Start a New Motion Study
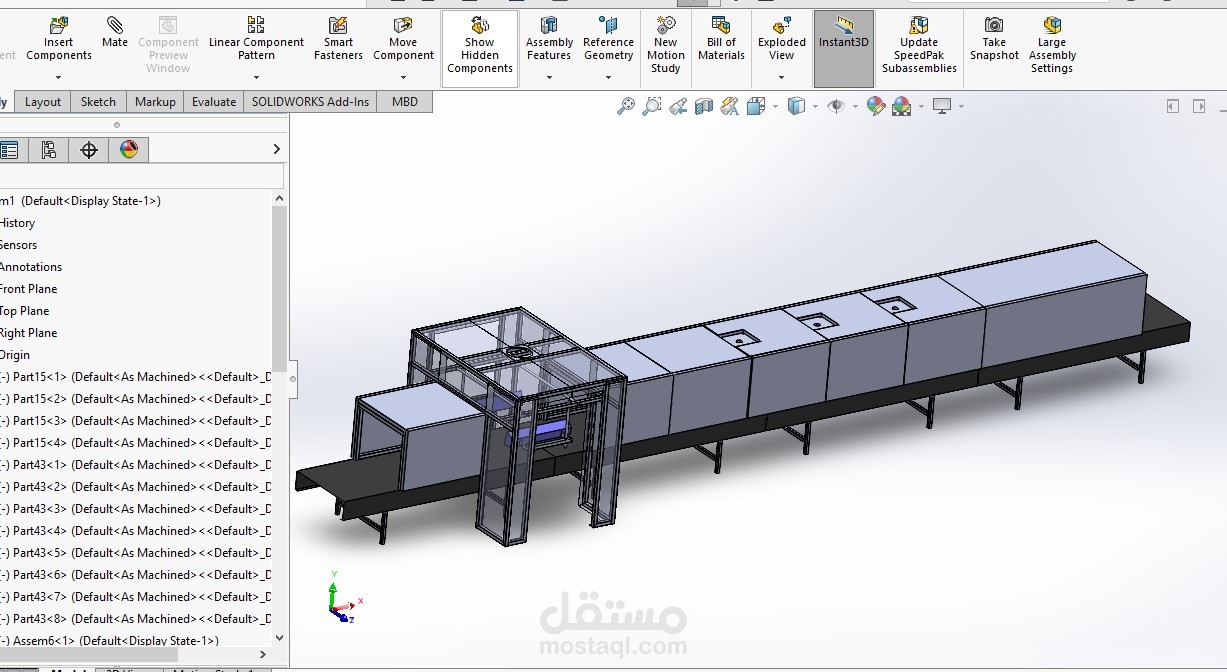 666,45
